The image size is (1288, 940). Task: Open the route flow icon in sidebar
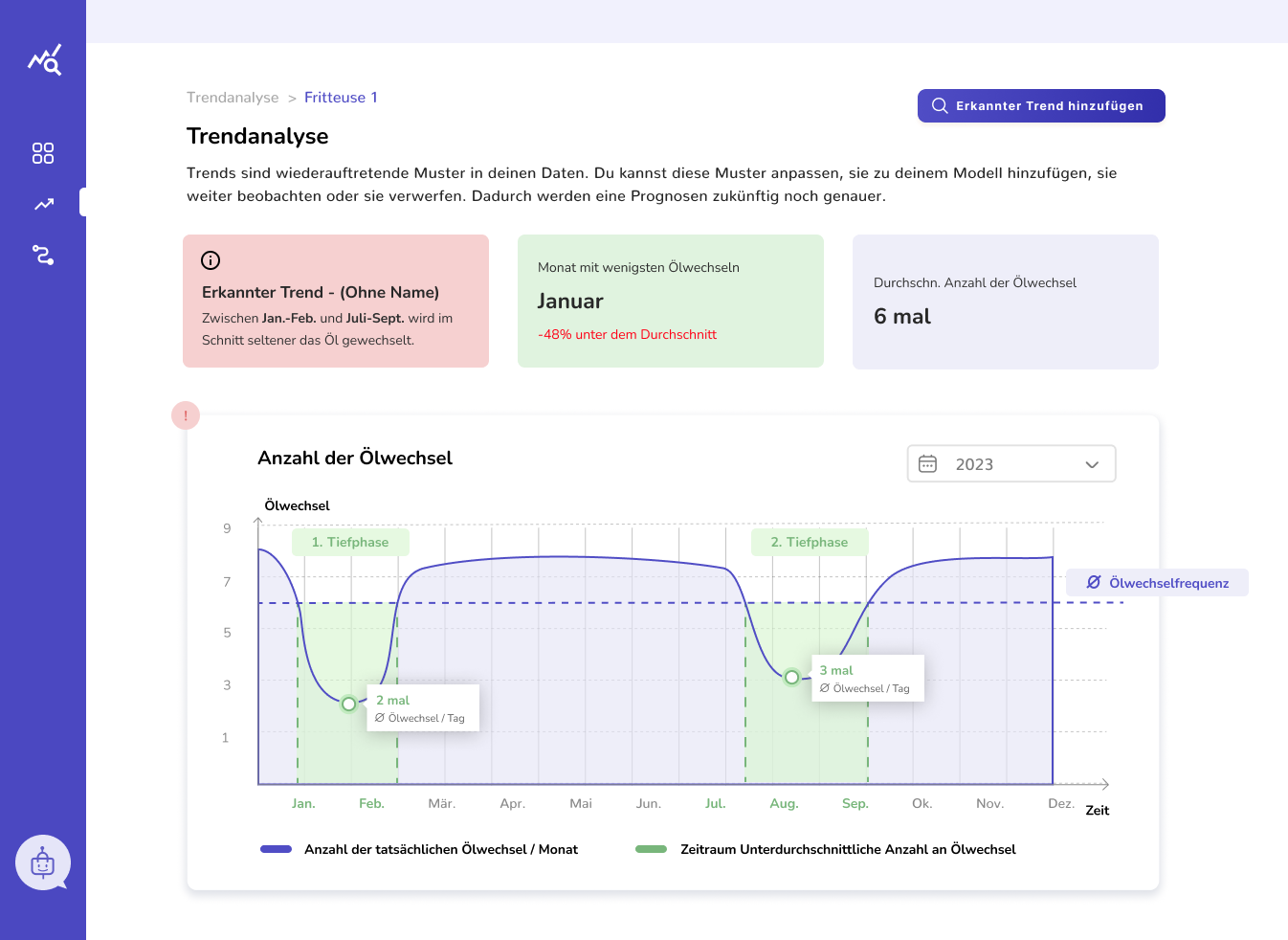click(x=43, y=255)
